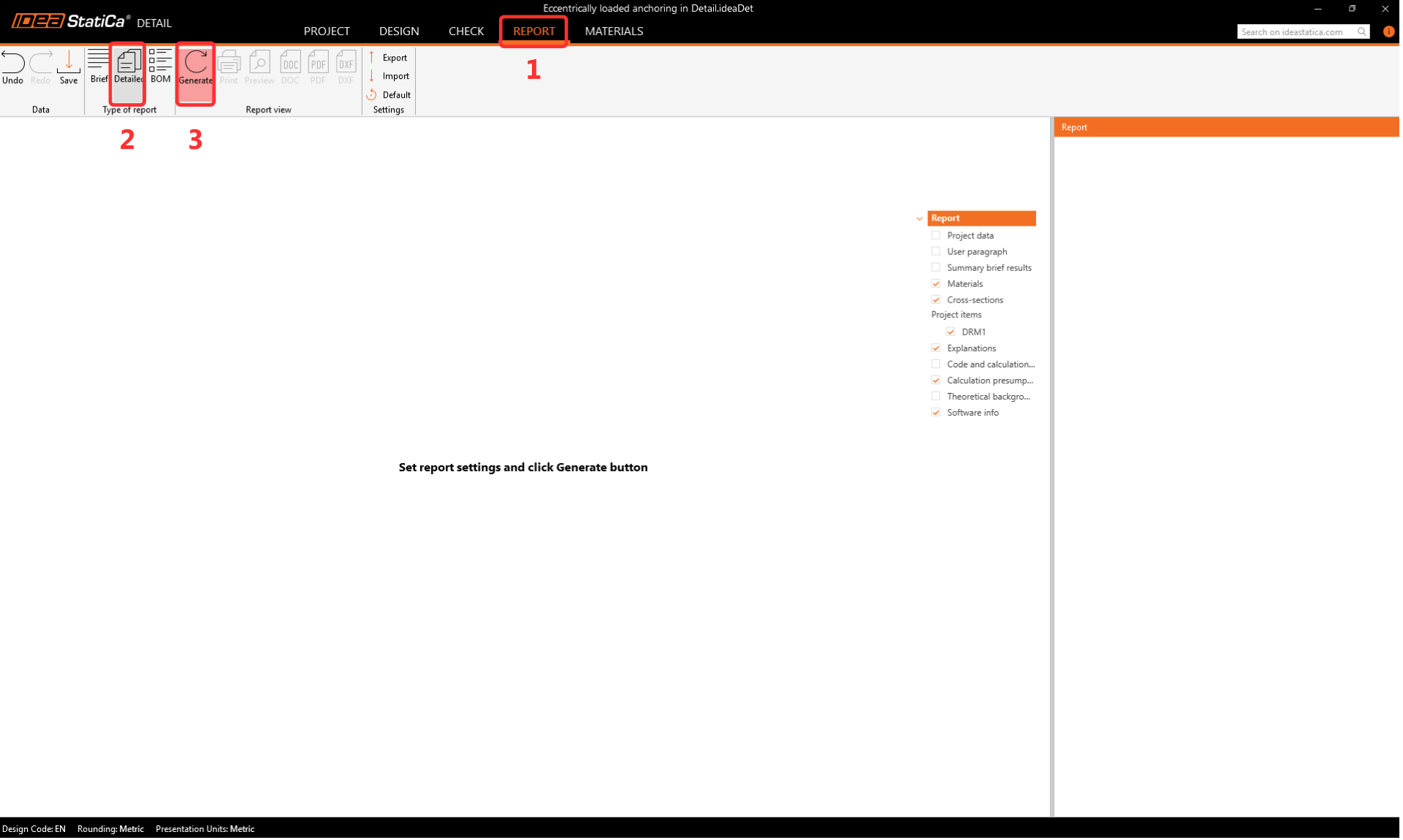Click Default to reset settings
1403x840 pixels.
point(395,95)
